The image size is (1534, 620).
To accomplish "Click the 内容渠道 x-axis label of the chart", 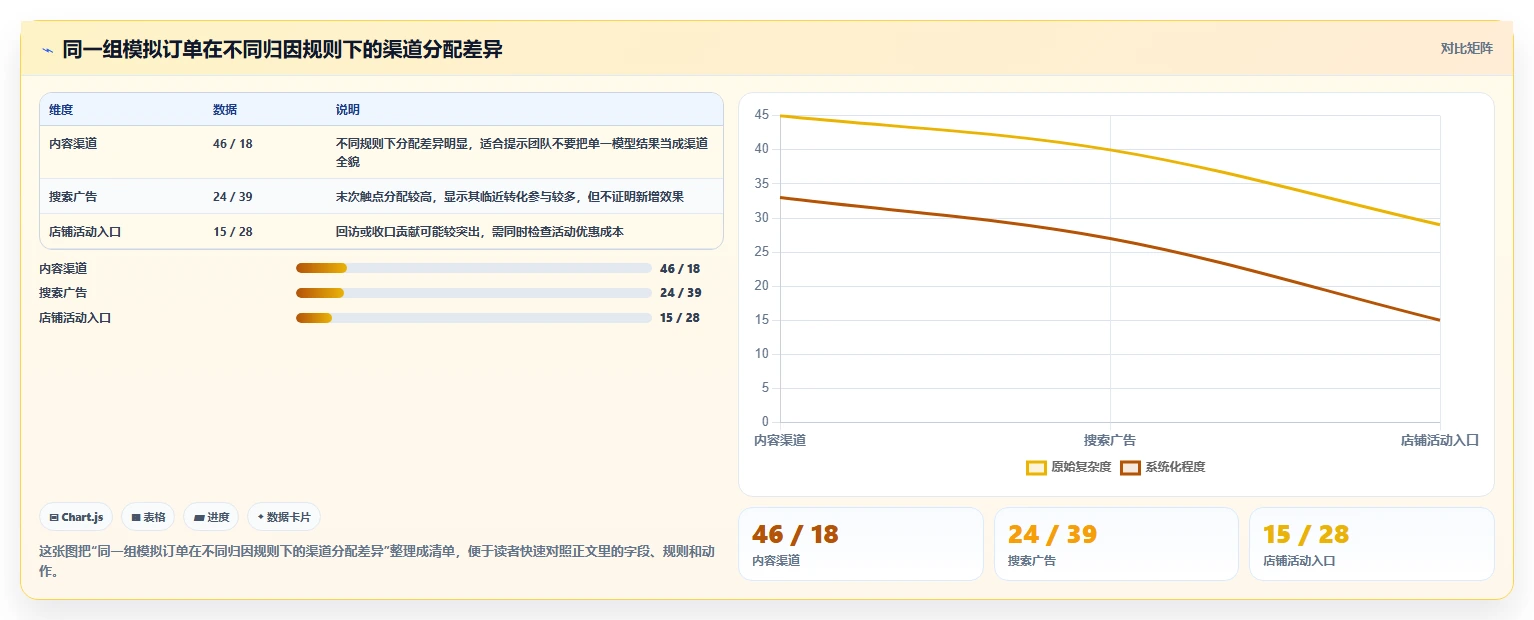I will click(780, 440).
